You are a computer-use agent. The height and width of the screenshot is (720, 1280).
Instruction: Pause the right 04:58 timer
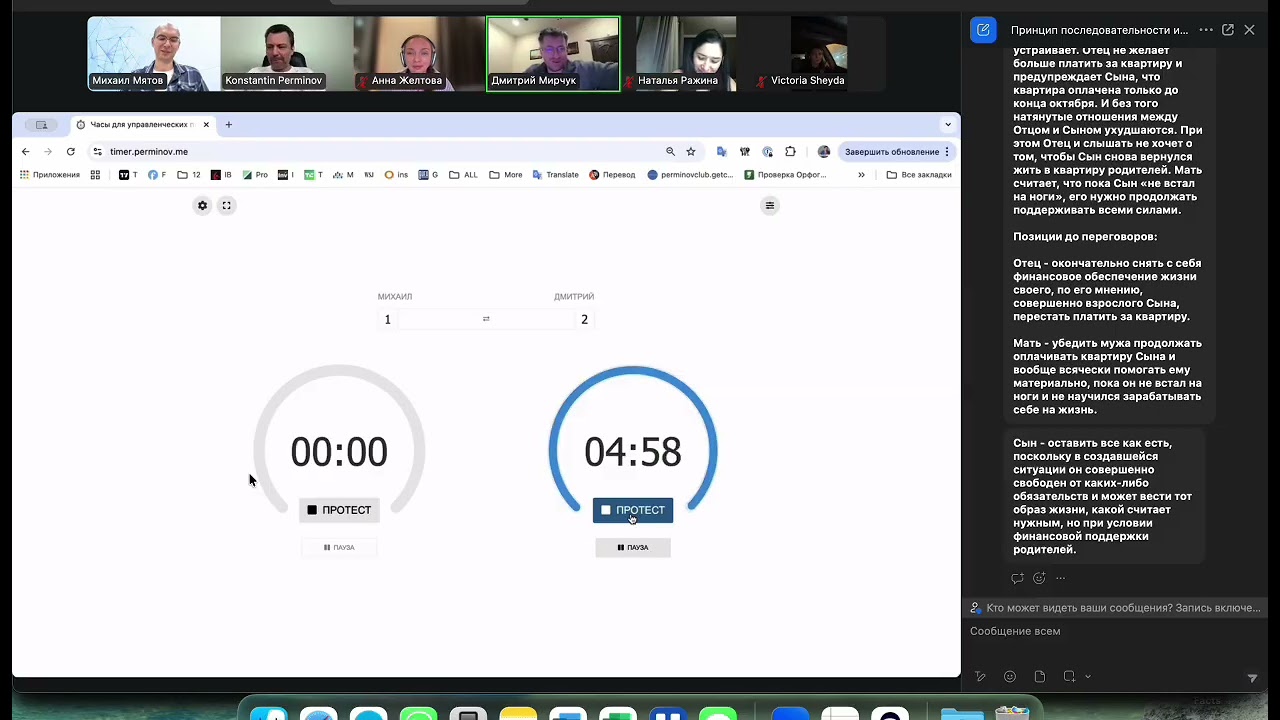click(633, 548)
